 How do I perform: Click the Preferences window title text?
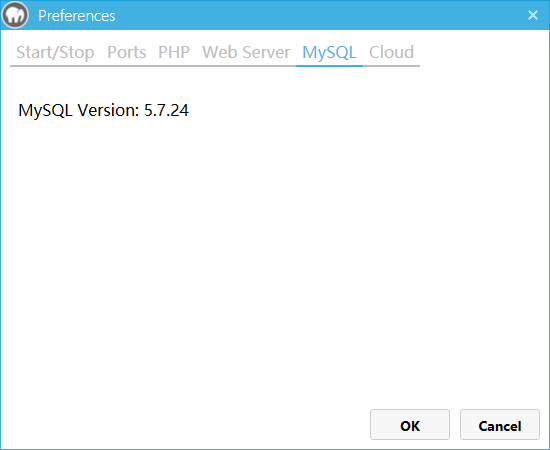[x=76, y=16]
